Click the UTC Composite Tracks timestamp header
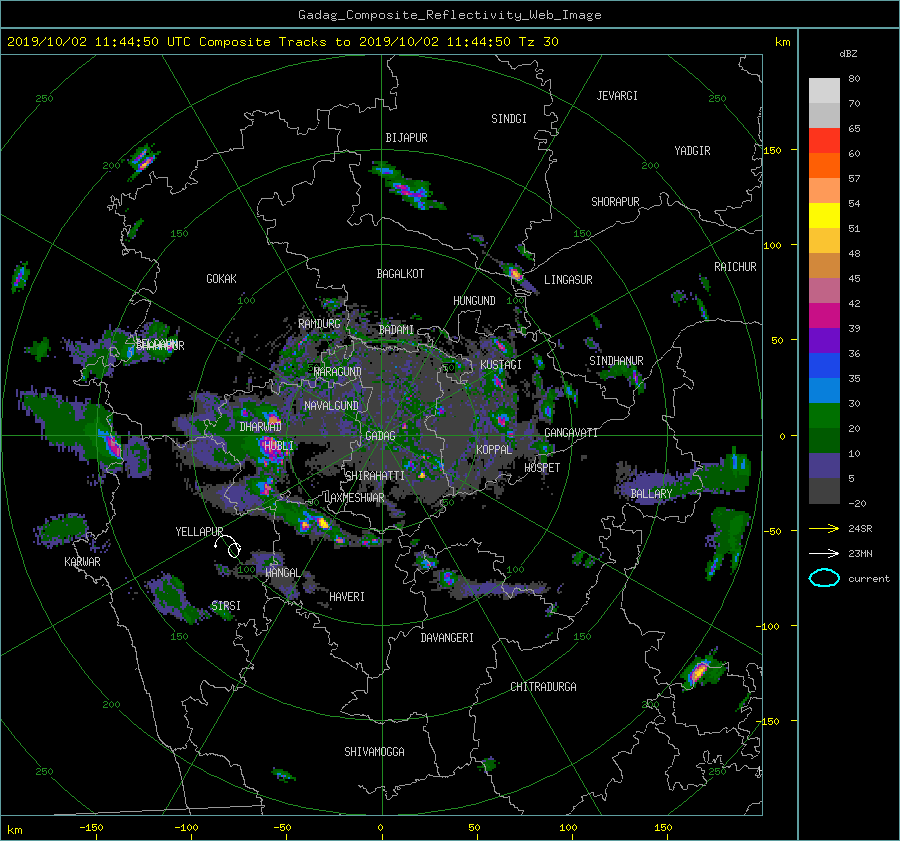 click(x=282, y=42)
